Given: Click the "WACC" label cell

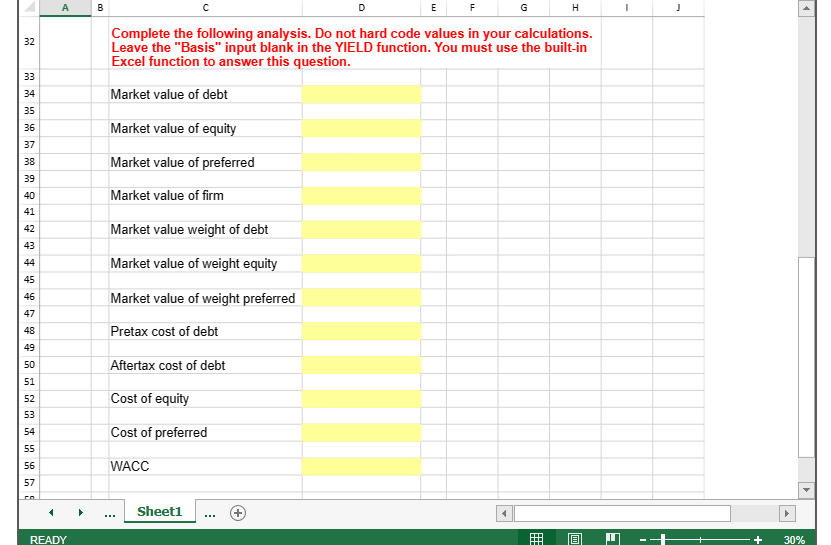Looking at the screenshot, I should [x=130, y=467].
